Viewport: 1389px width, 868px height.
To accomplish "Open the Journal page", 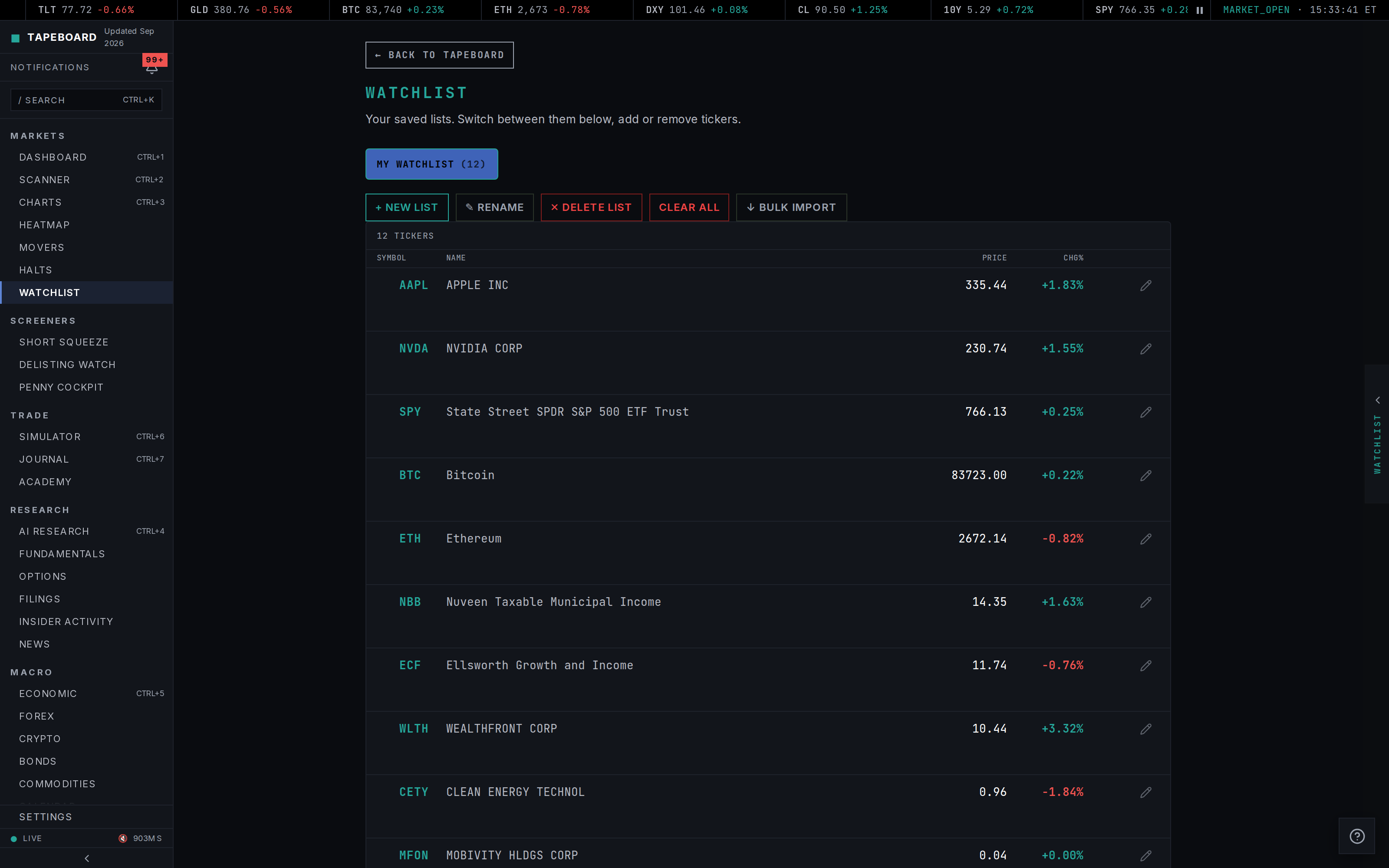I will point(87,459).
